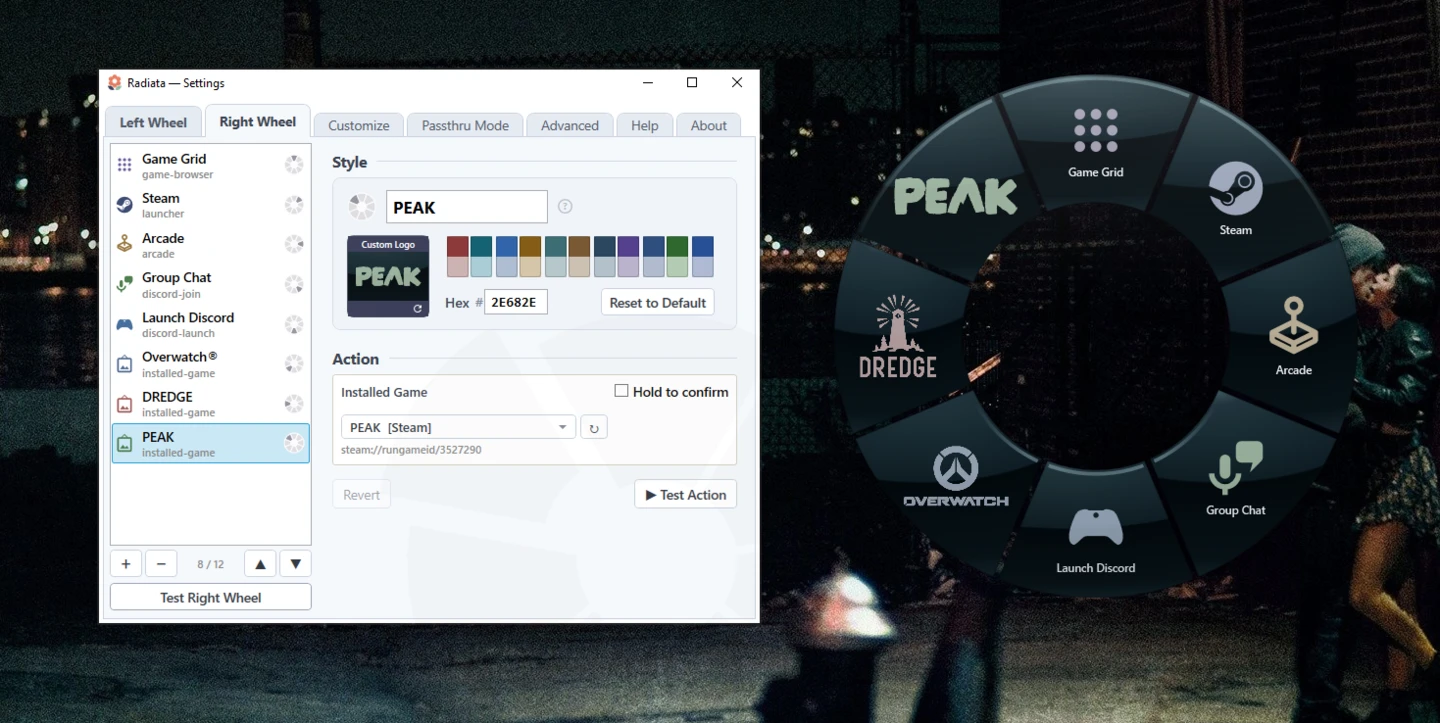Click the wheel-position icon left of the name field
Image resolution: width=1440 pixels, height=723 pixels.
pyautogui.click(x=361, y=207)
